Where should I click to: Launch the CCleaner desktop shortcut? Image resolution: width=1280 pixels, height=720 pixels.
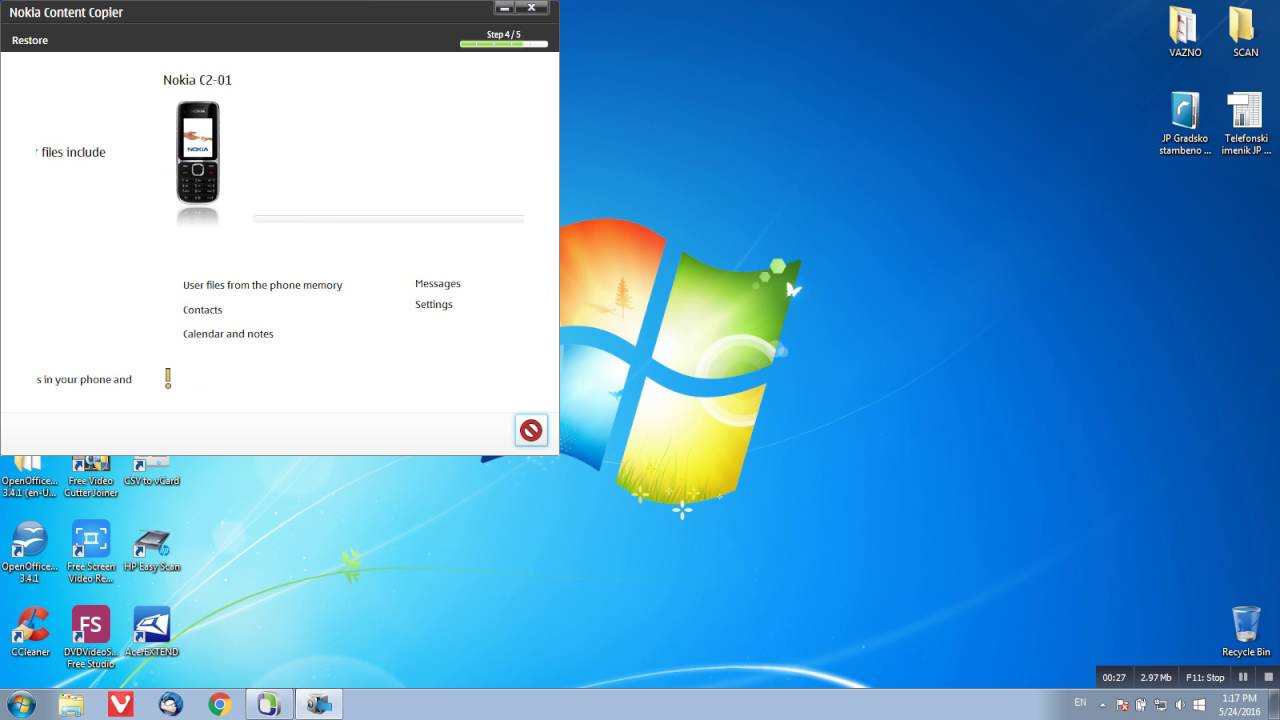[30, 632]
